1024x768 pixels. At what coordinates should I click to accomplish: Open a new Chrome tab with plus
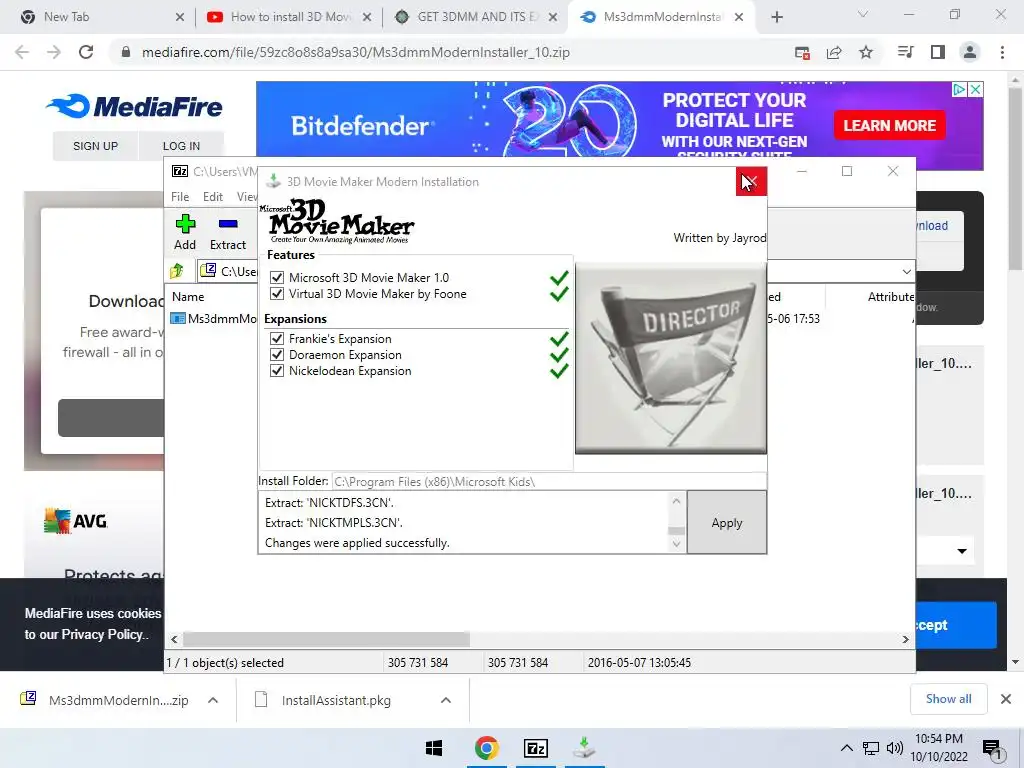pyautogui.click(x=776, y=17)
